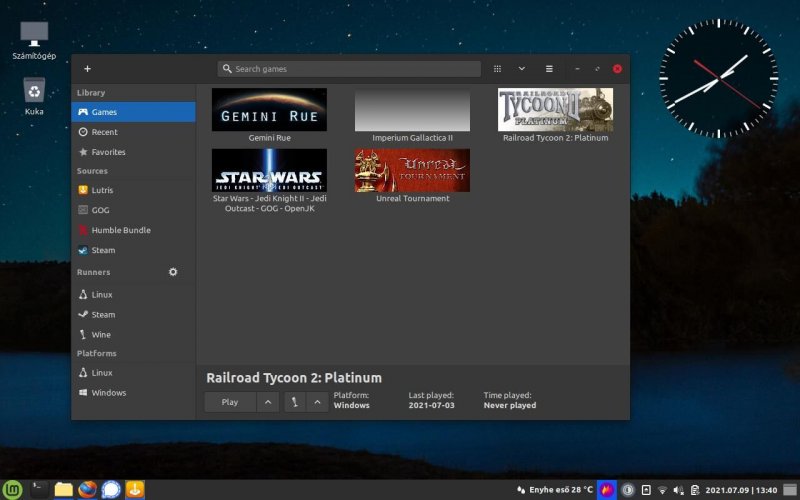Expand the arrow beside the Play button
Screen dimensions: 800x500
pos(268,402)
